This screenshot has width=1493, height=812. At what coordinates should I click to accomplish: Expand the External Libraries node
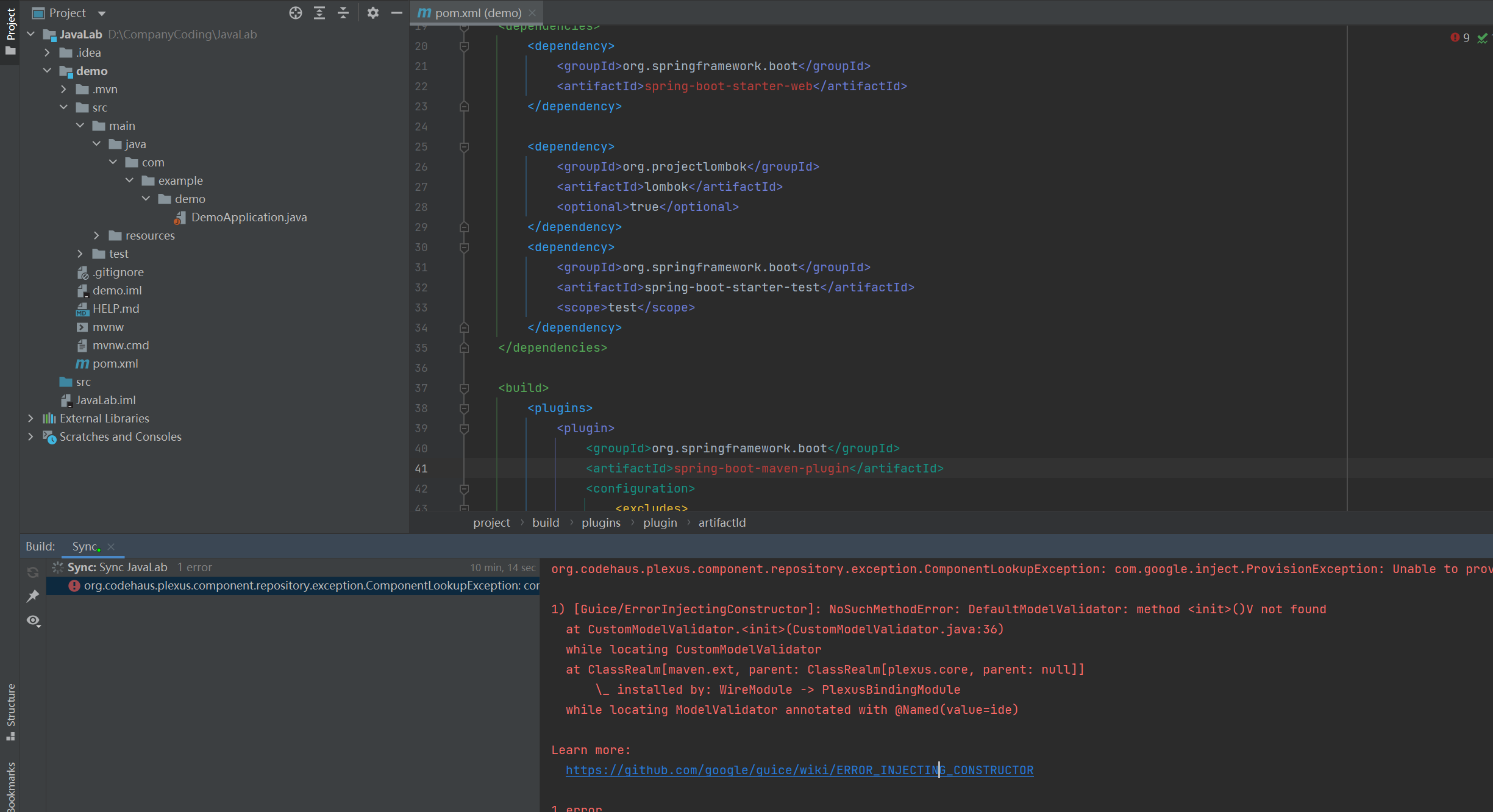(30, 418)
